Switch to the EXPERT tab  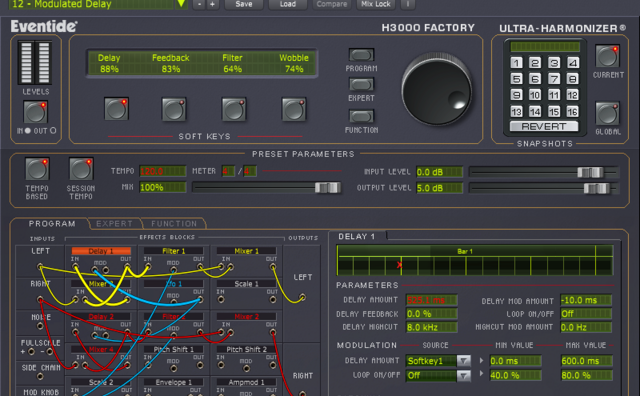point(114,224)
